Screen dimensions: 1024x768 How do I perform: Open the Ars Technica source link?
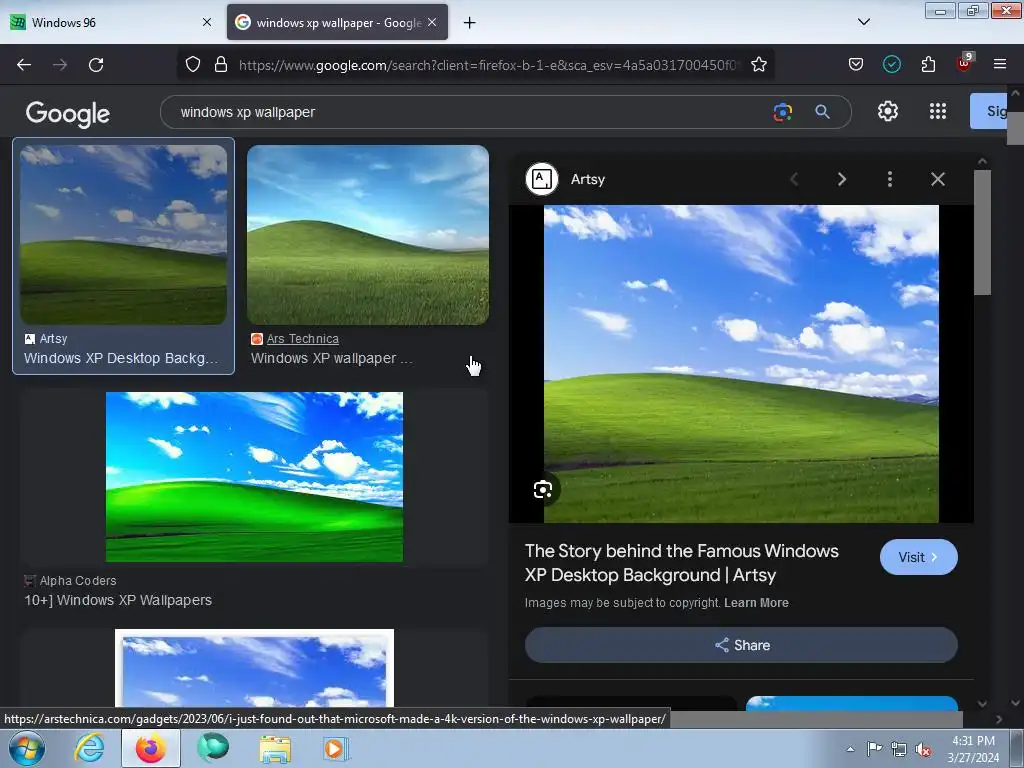(302, 339)
